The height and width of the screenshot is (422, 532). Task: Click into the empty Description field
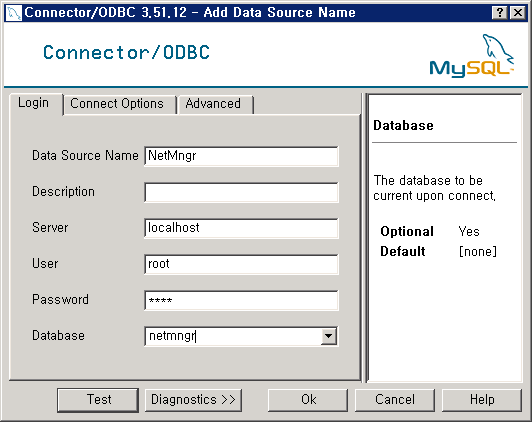click(241, 192)
